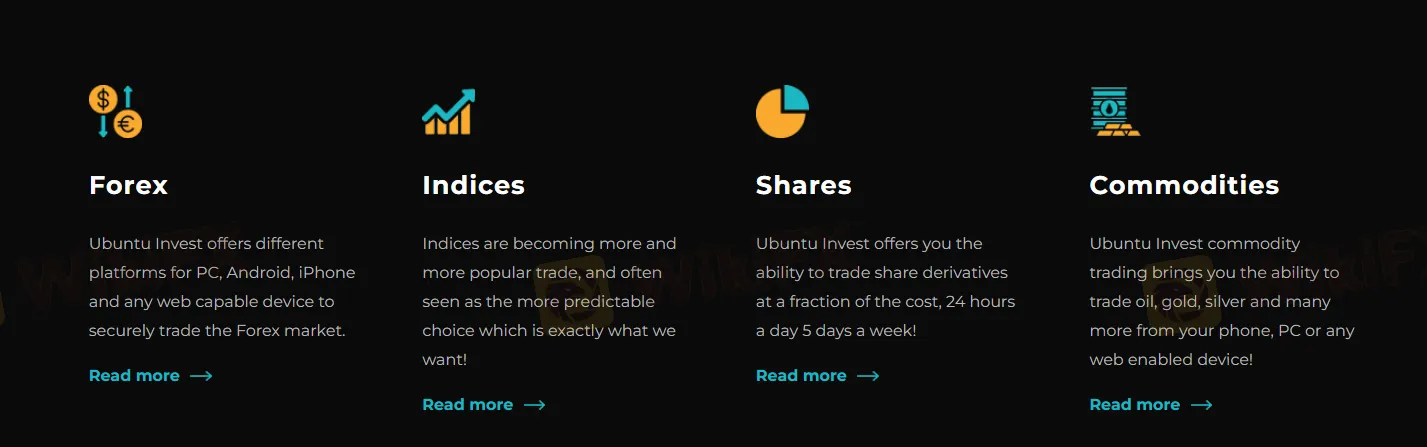
Task: Click the Shares description paragraph
Action: (885, 287)
